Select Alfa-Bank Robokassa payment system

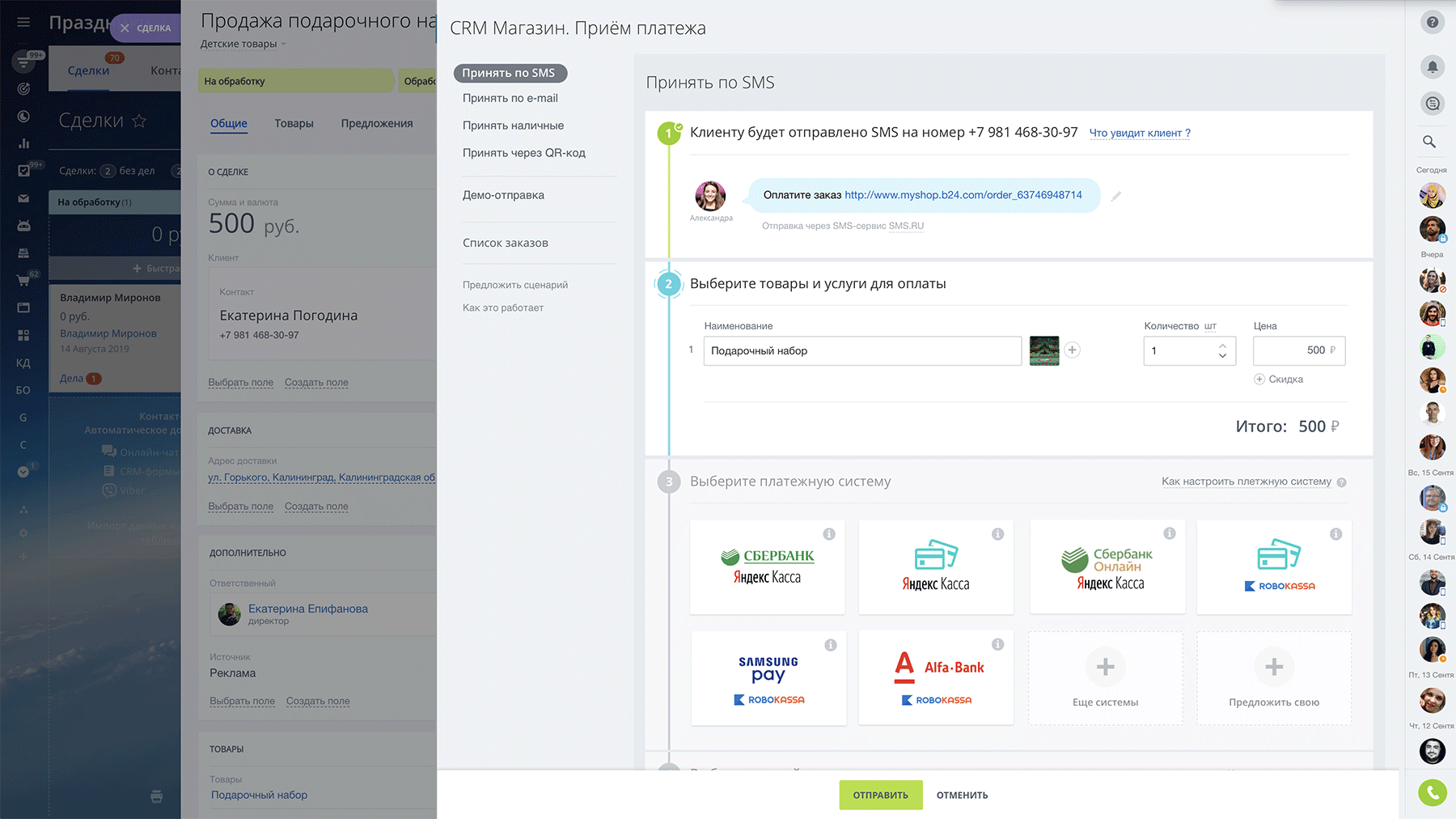click(x=935, y=678)
